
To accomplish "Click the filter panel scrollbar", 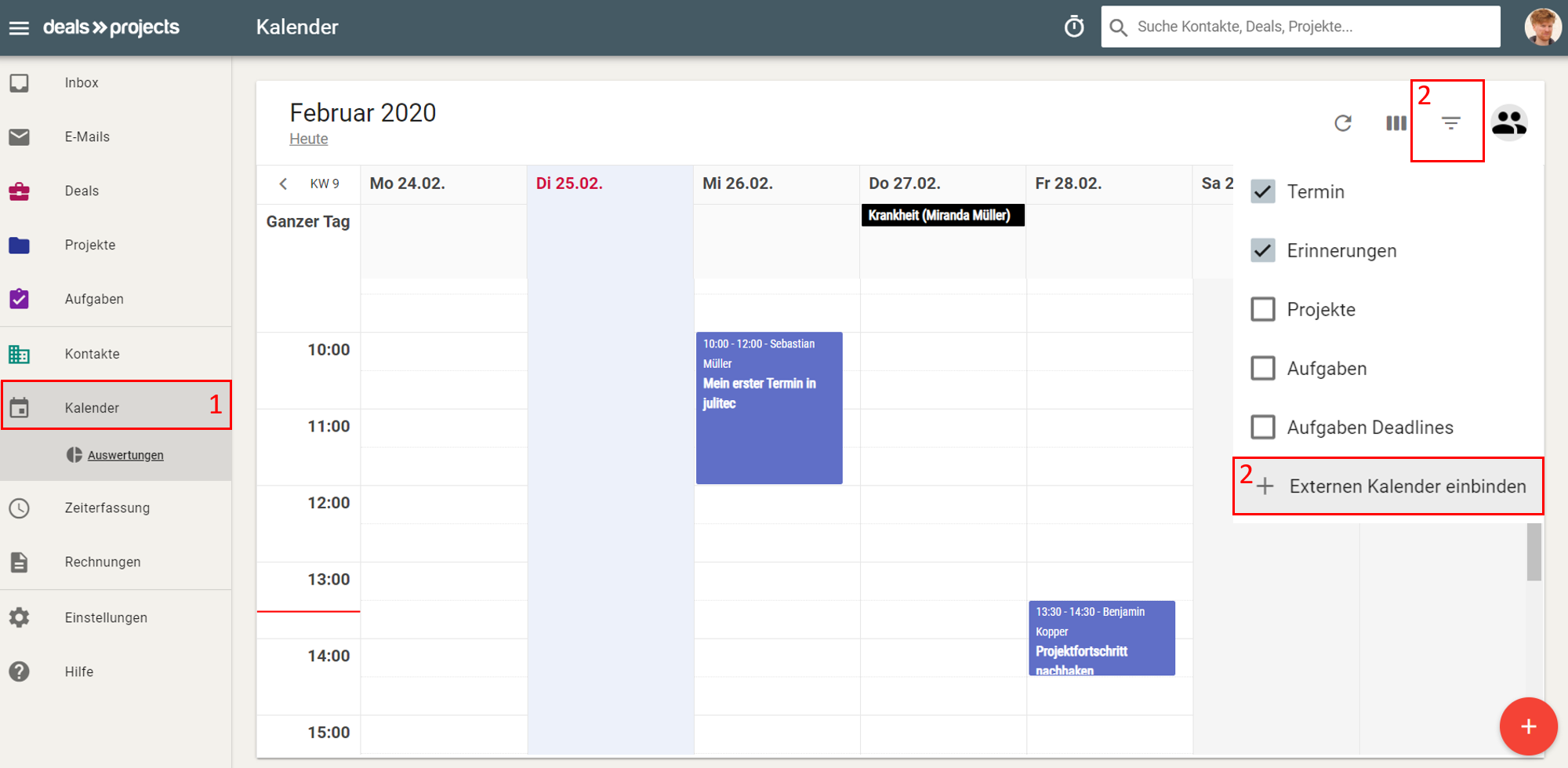I will 1534,552.
